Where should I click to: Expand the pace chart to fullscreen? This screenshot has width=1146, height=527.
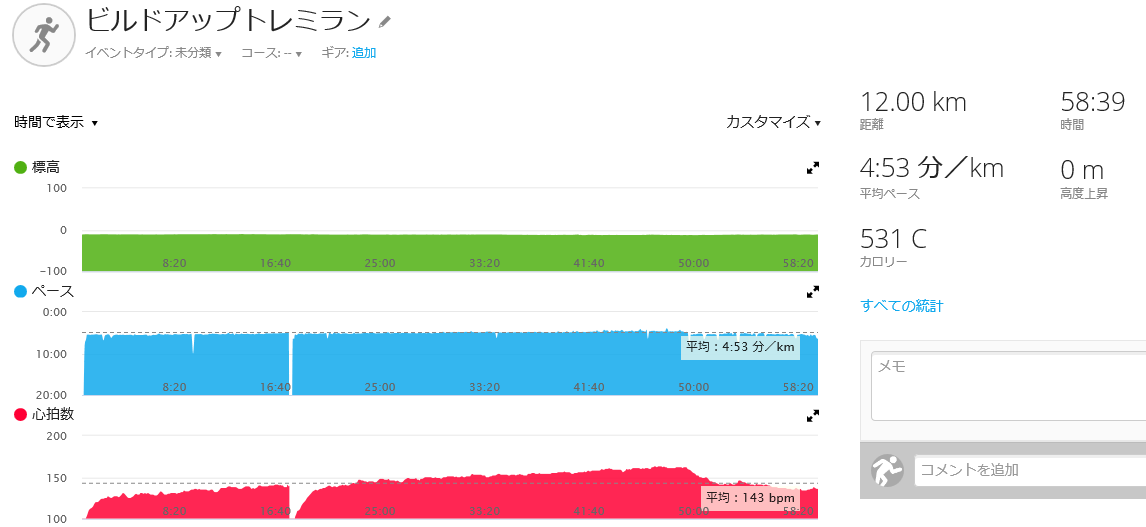(812, 292)
